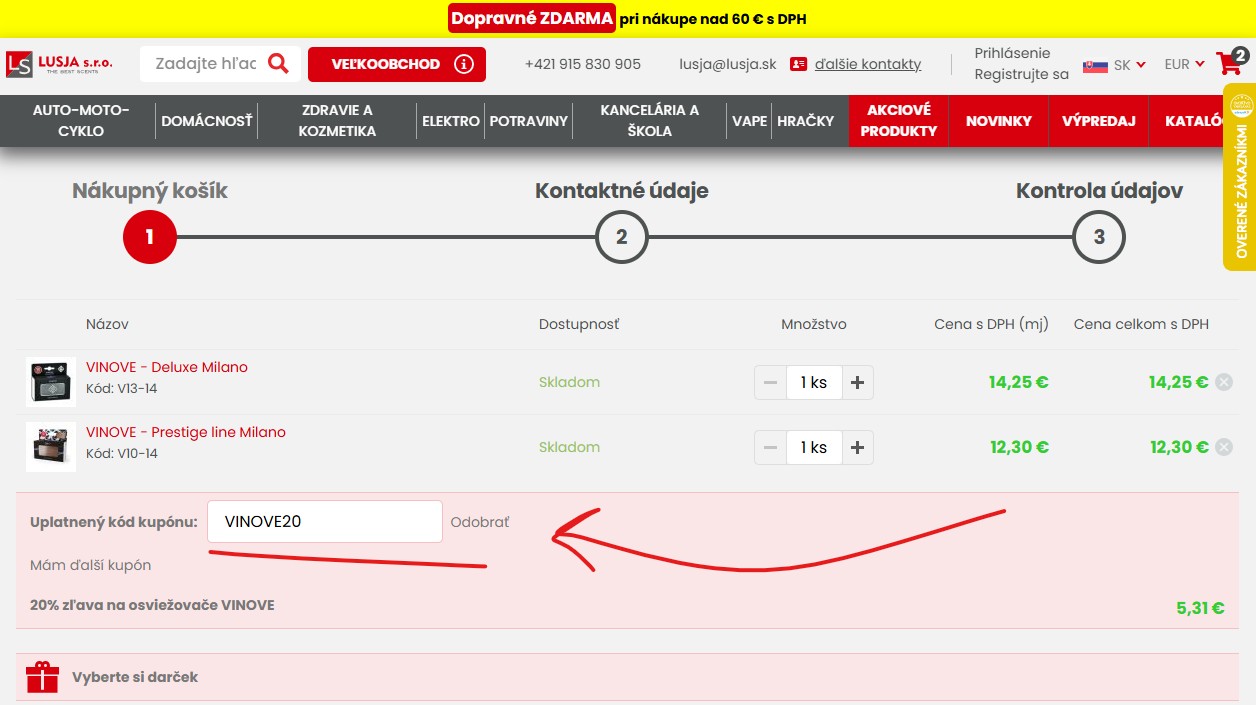1256x705 pixels.
Task: Click the coupon code input field
Action: click(x=324, y=522)
